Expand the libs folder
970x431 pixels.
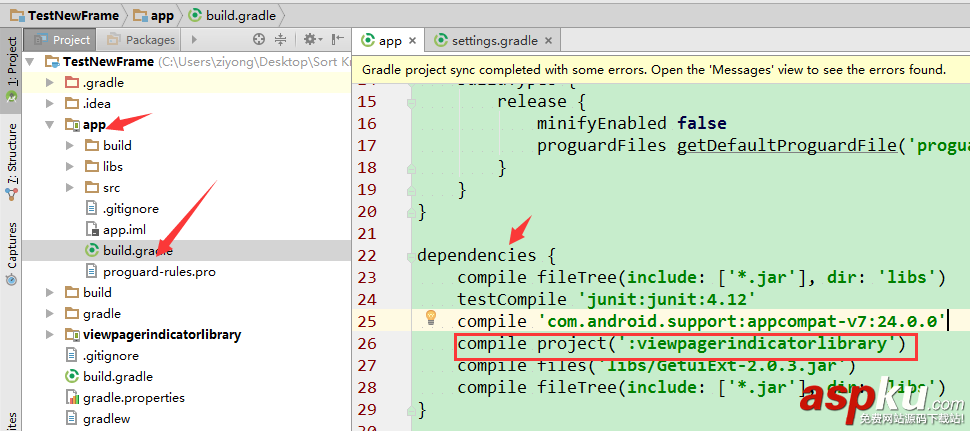click(x=70, y=166)
